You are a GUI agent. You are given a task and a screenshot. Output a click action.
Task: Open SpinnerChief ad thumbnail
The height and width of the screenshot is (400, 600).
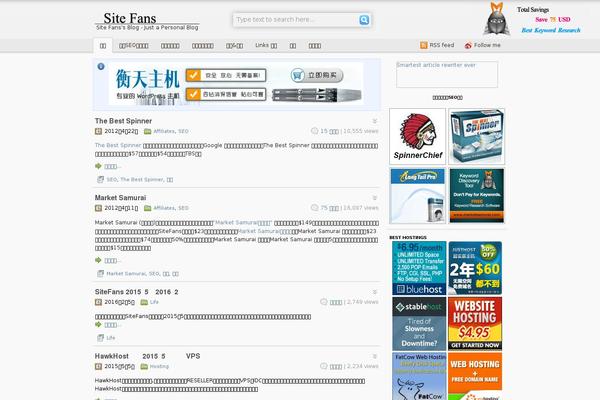coord(417,136)
